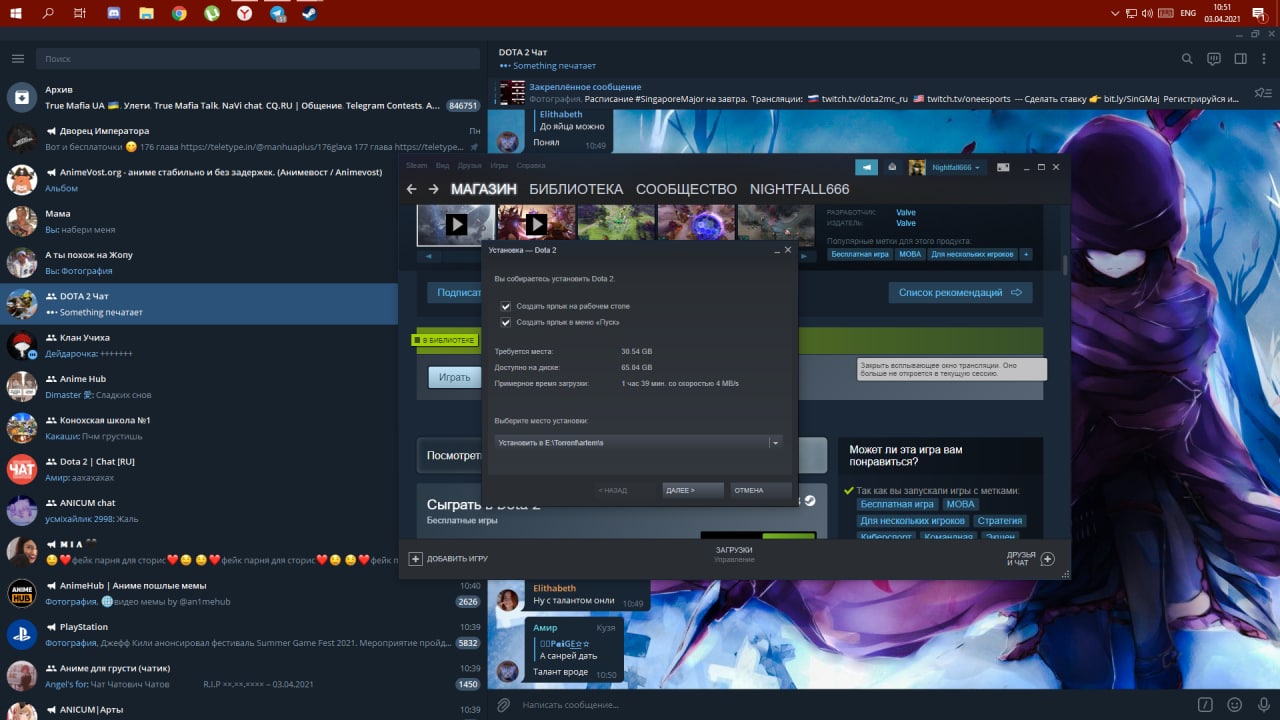Click Играть button on store page

click(454, 377)
